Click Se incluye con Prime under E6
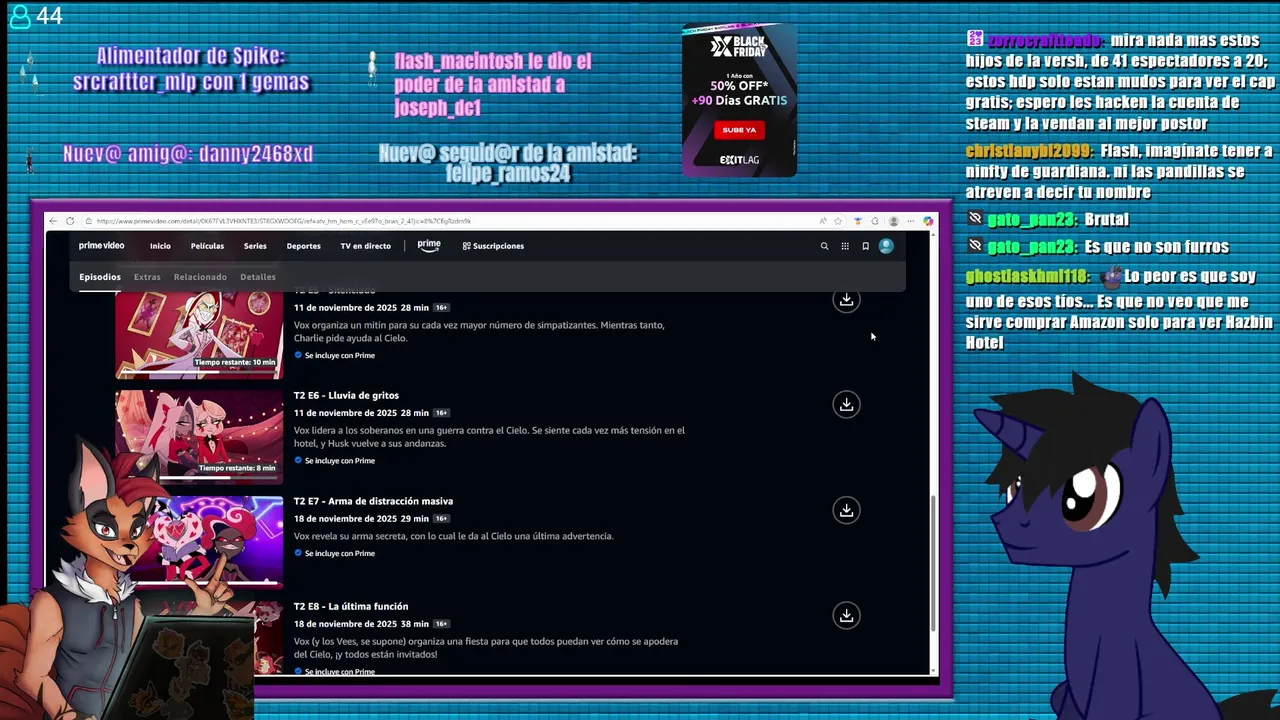 click(335, 461)
